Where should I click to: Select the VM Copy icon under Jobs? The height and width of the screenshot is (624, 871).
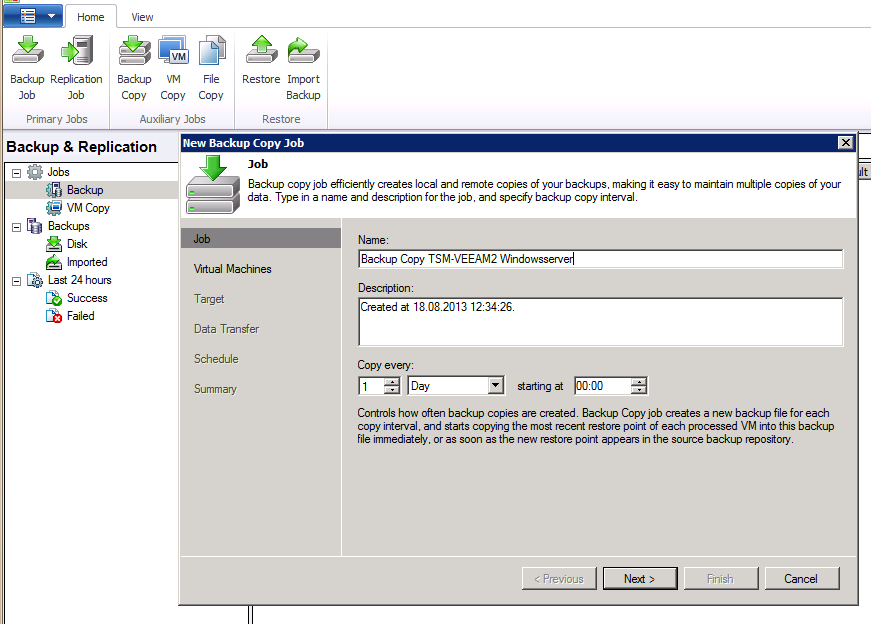54,208
